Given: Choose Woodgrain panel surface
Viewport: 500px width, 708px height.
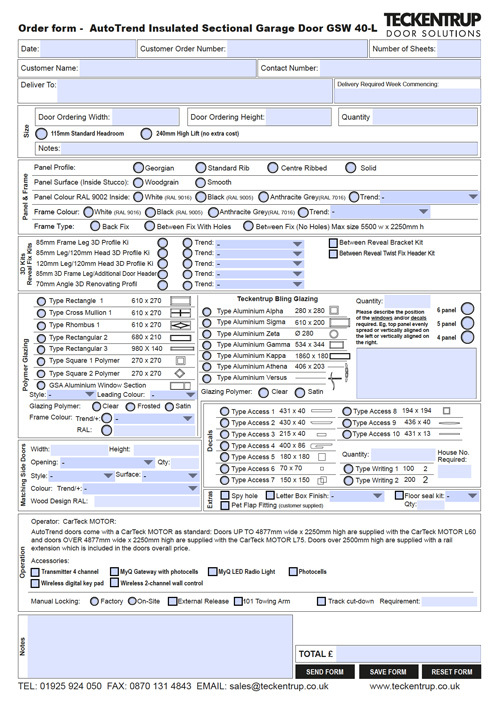Looking at the screenshot, I should click(138, 182).
